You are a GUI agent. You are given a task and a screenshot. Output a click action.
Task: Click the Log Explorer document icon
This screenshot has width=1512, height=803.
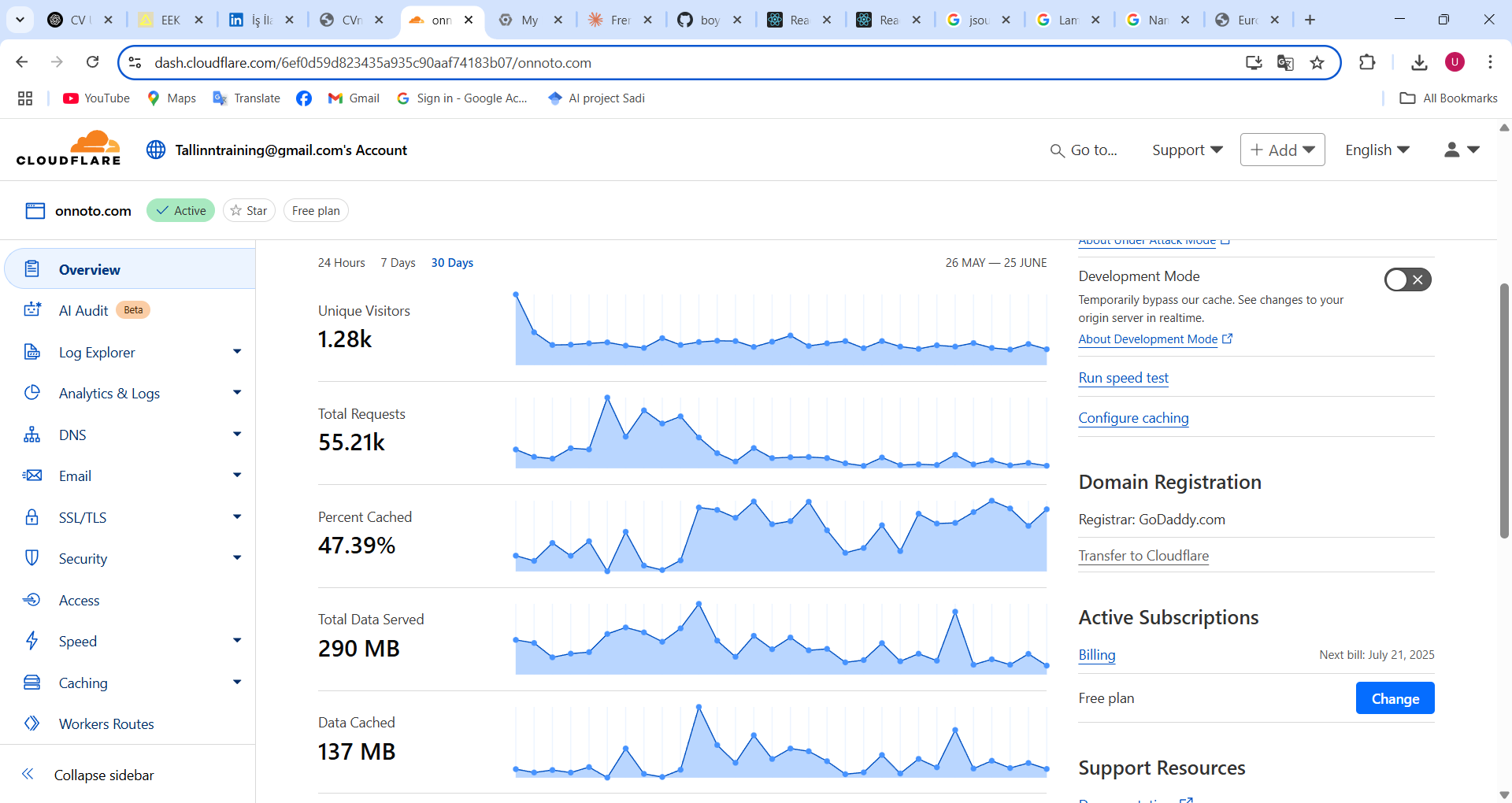click(x=31, y=352)
